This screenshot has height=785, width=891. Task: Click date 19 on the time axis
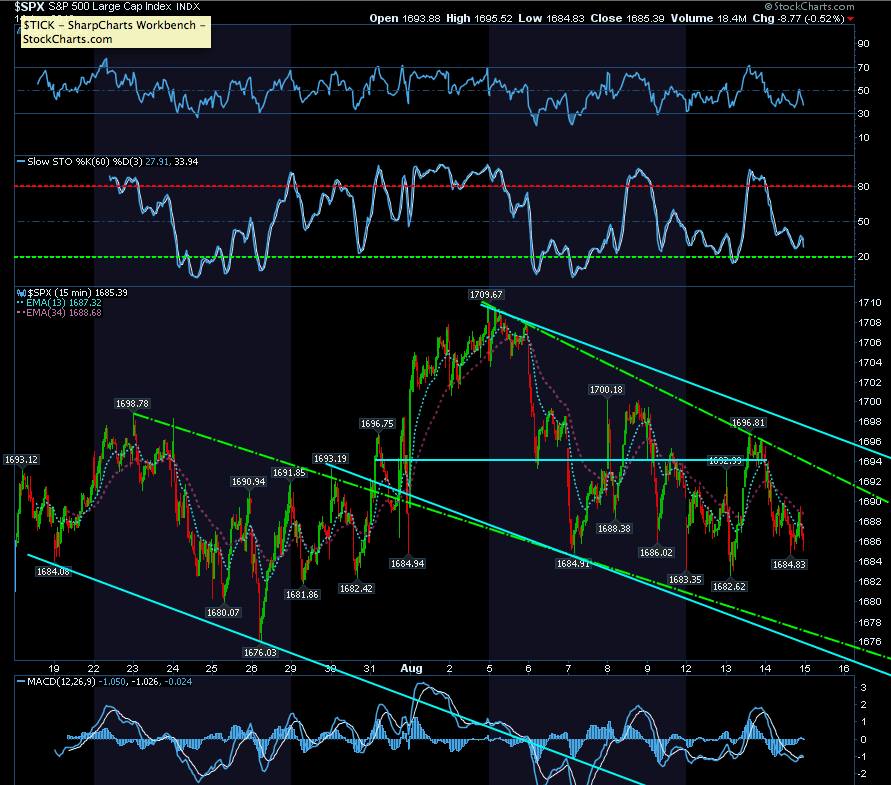coord(54,668)
